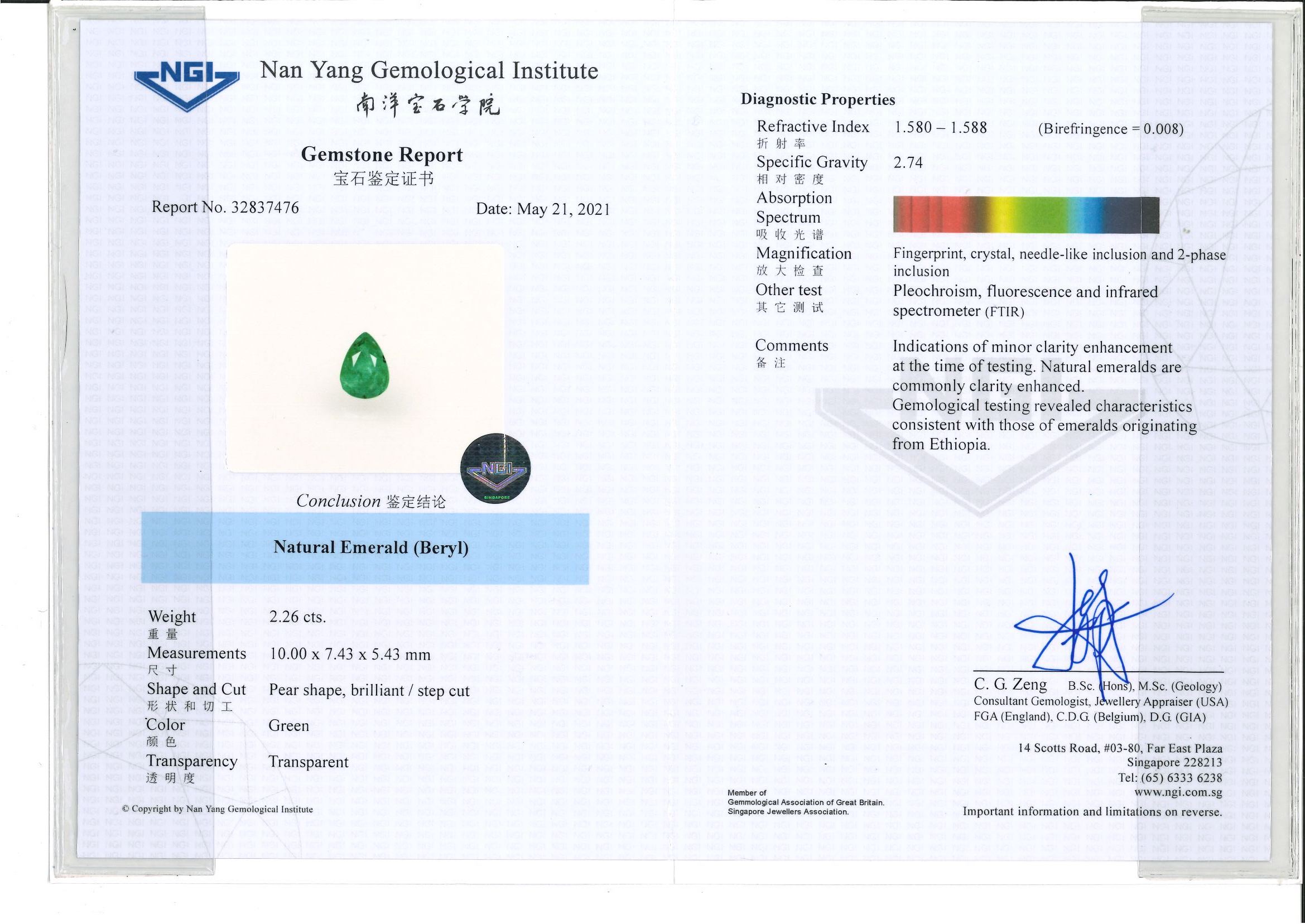Image resolution: width=1305 pixels, height=924 pixels.
Task: Click the 'Specific Gravity' label
Action: tap(812, 163)
